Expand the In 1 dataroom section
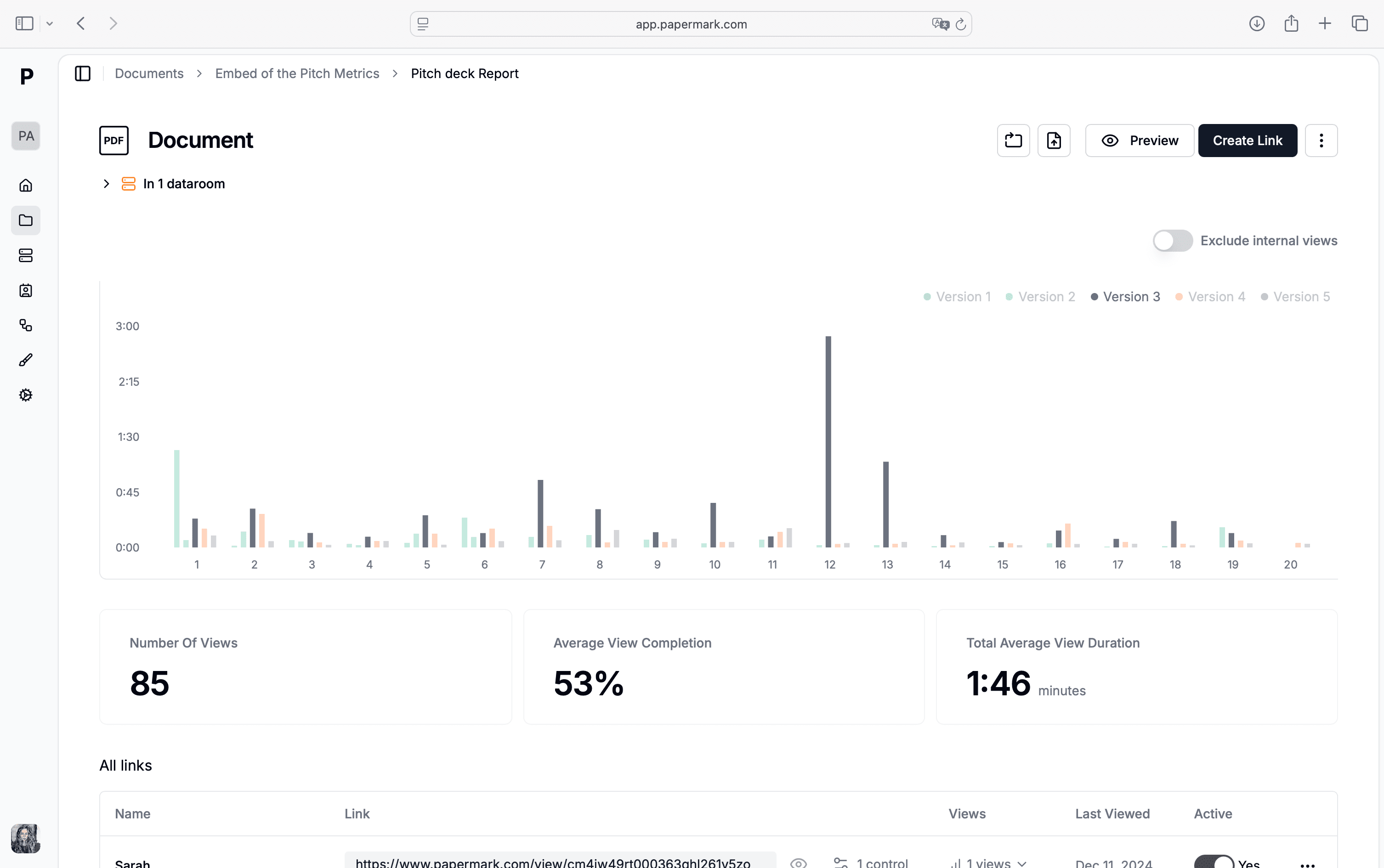1384x868 pixels. (x=106, y=183)
